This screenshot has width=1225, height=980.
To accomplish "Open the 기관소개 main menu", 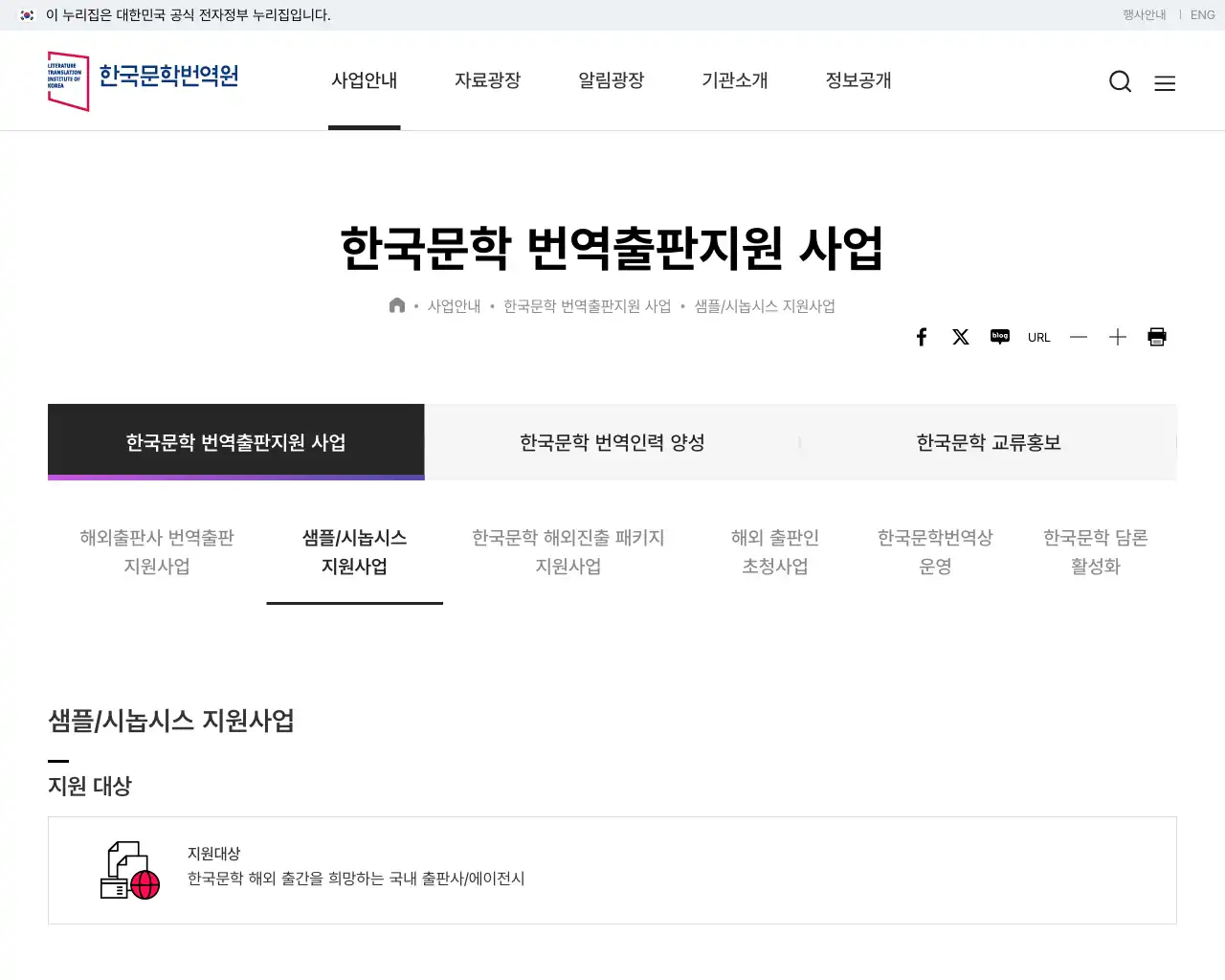I will pos(735,80).
